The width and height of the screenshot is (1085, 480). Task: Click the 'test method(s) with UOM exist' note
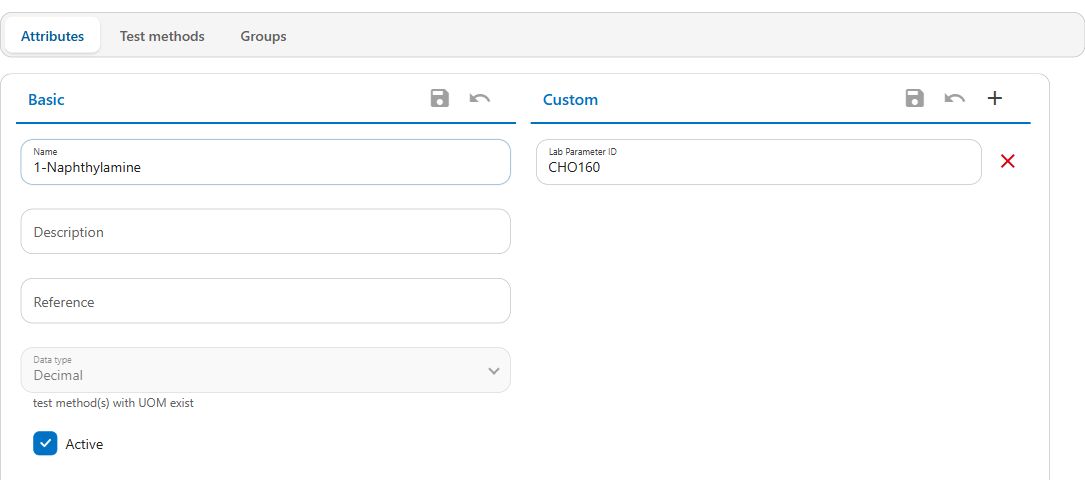[x=113, y=403]
